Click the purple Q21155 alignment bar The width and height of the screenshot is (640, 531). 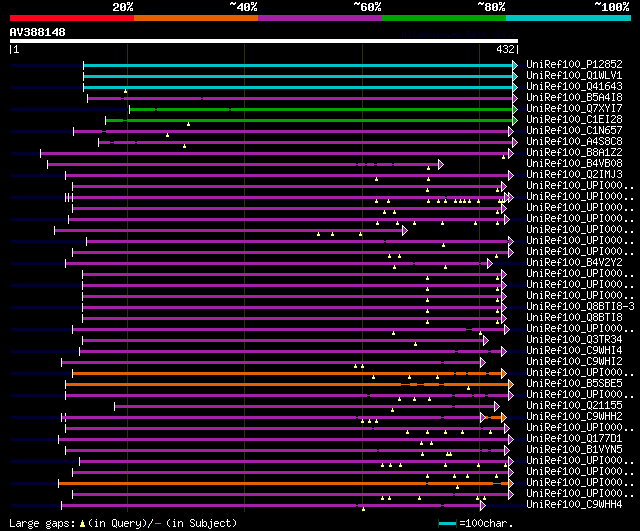point(304,407)
